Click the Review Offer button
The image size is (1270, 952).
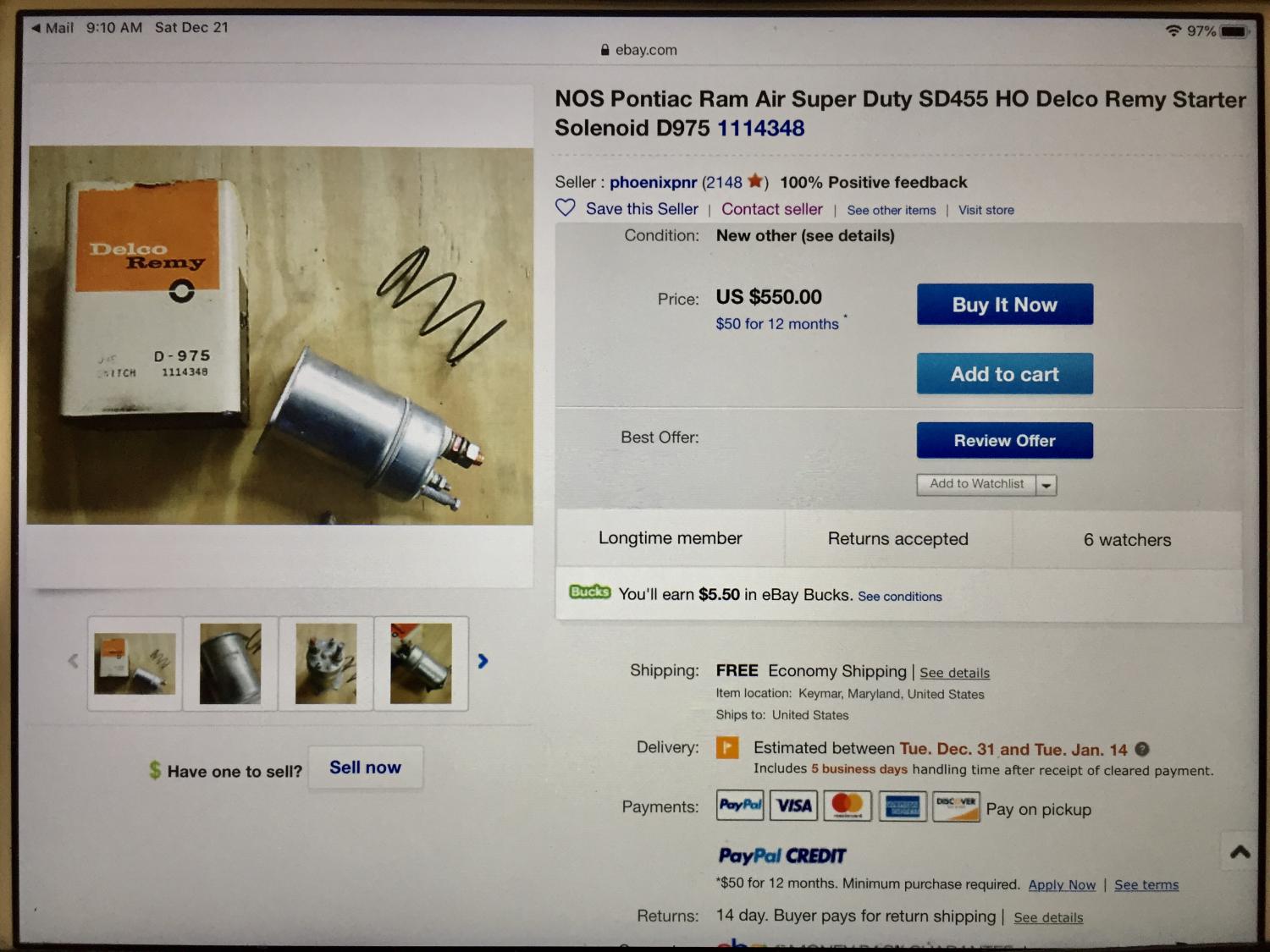click(x=1004, y=441)
